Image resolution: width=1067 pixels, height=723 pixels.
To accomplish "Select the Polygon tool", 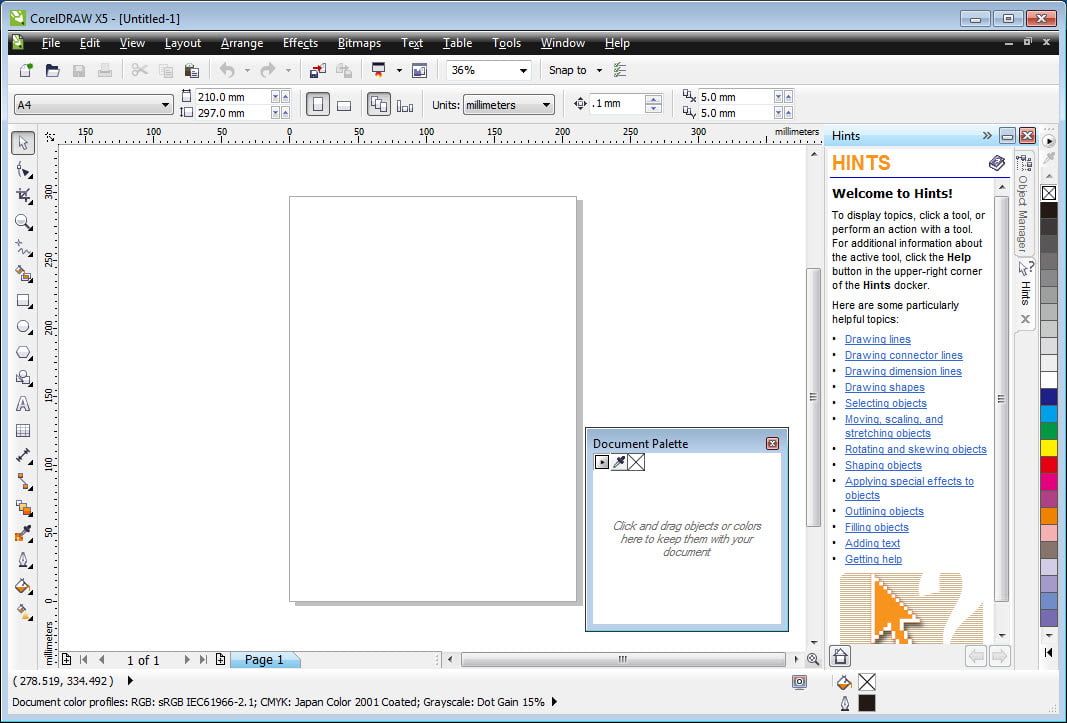I will pos(23,353).
